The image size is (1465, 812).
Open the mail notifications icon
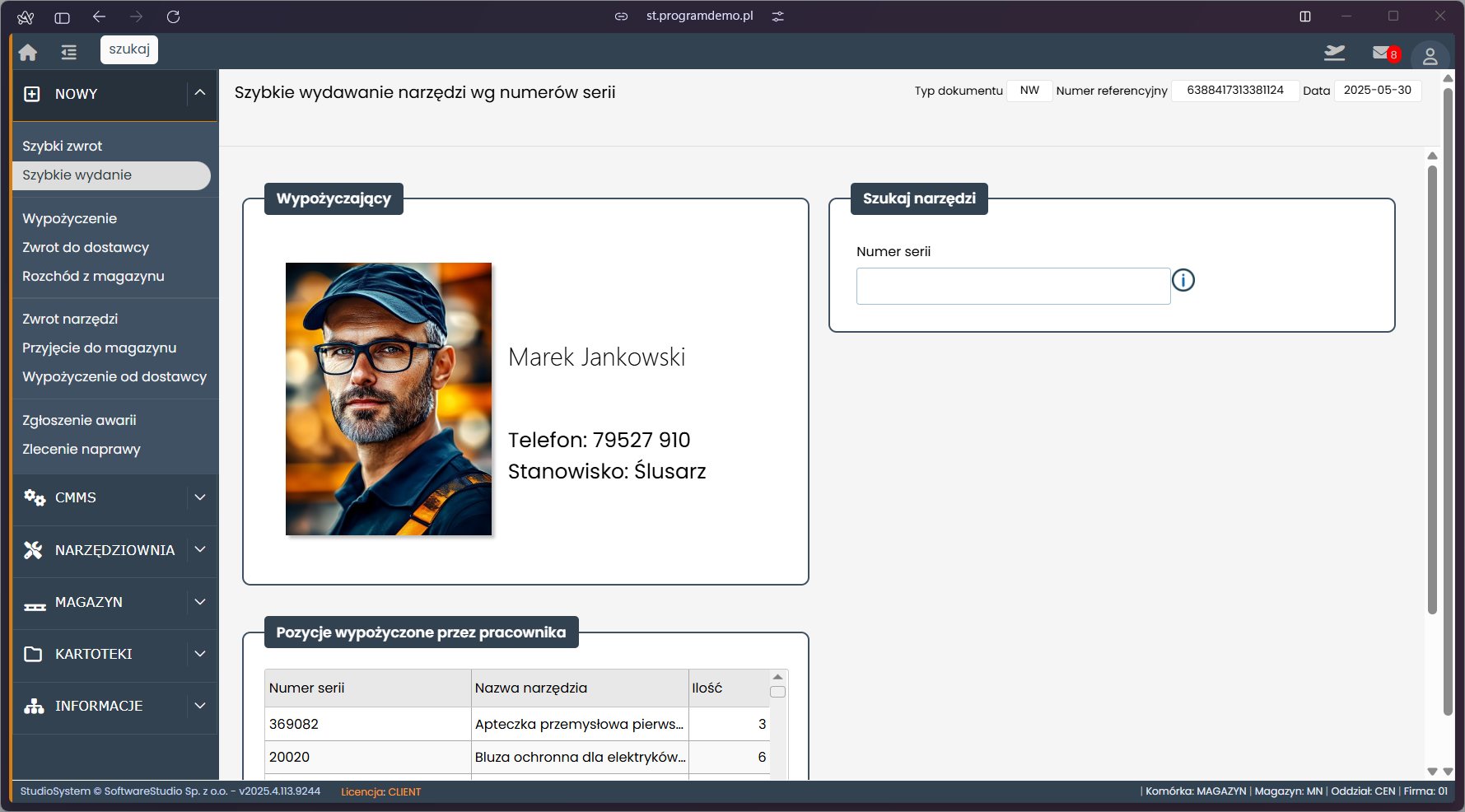(x=1382, y=54)
